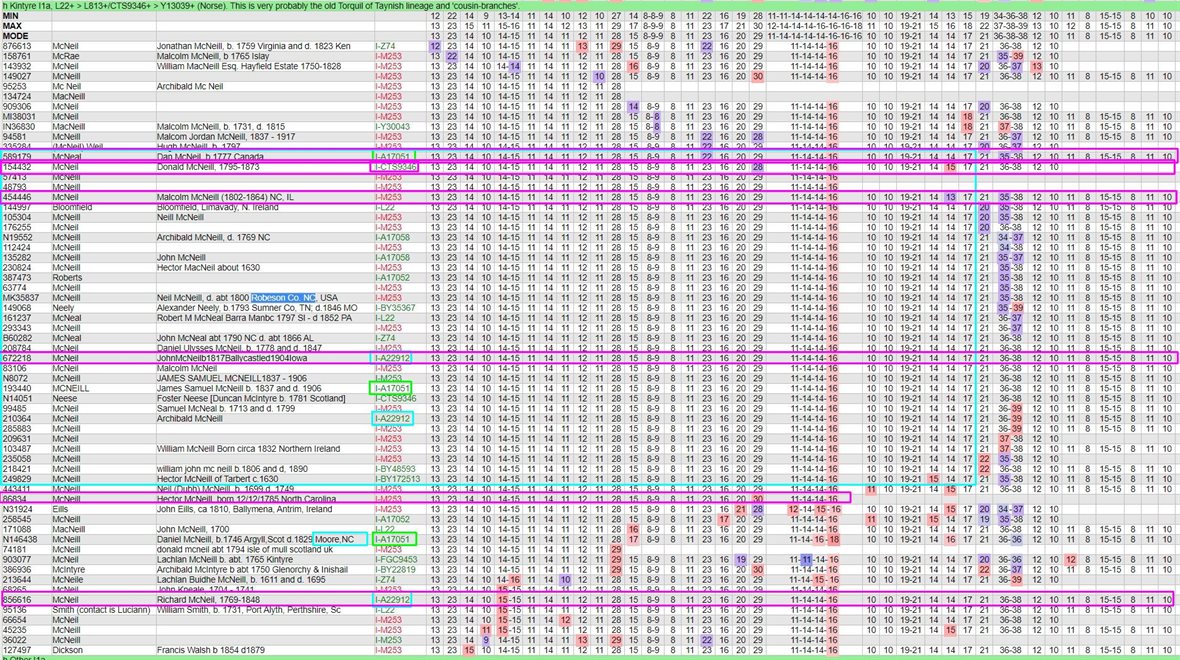Viewport: 1180px width, 660px height.
Task: Select the 'William MacNeill Esq. Hayfield Estate' cell
Action: (x=242, y=67)
